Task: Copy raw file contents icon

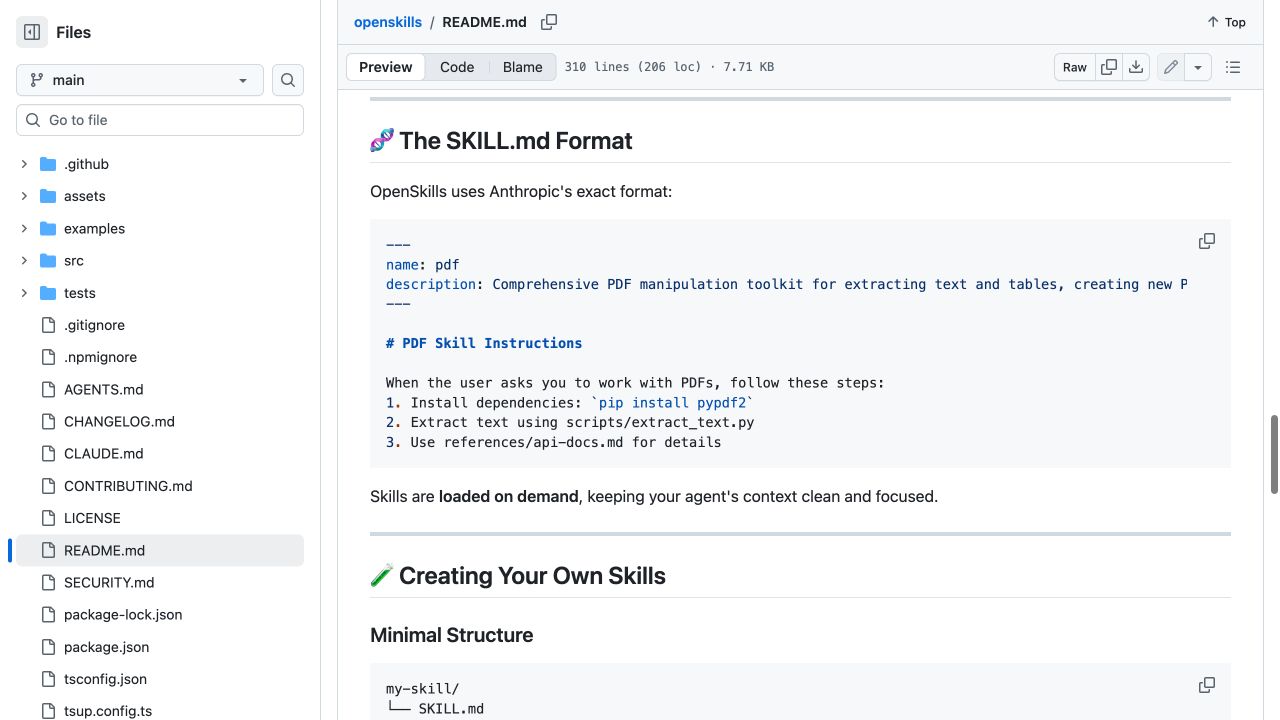Action: coord(1109,67)
